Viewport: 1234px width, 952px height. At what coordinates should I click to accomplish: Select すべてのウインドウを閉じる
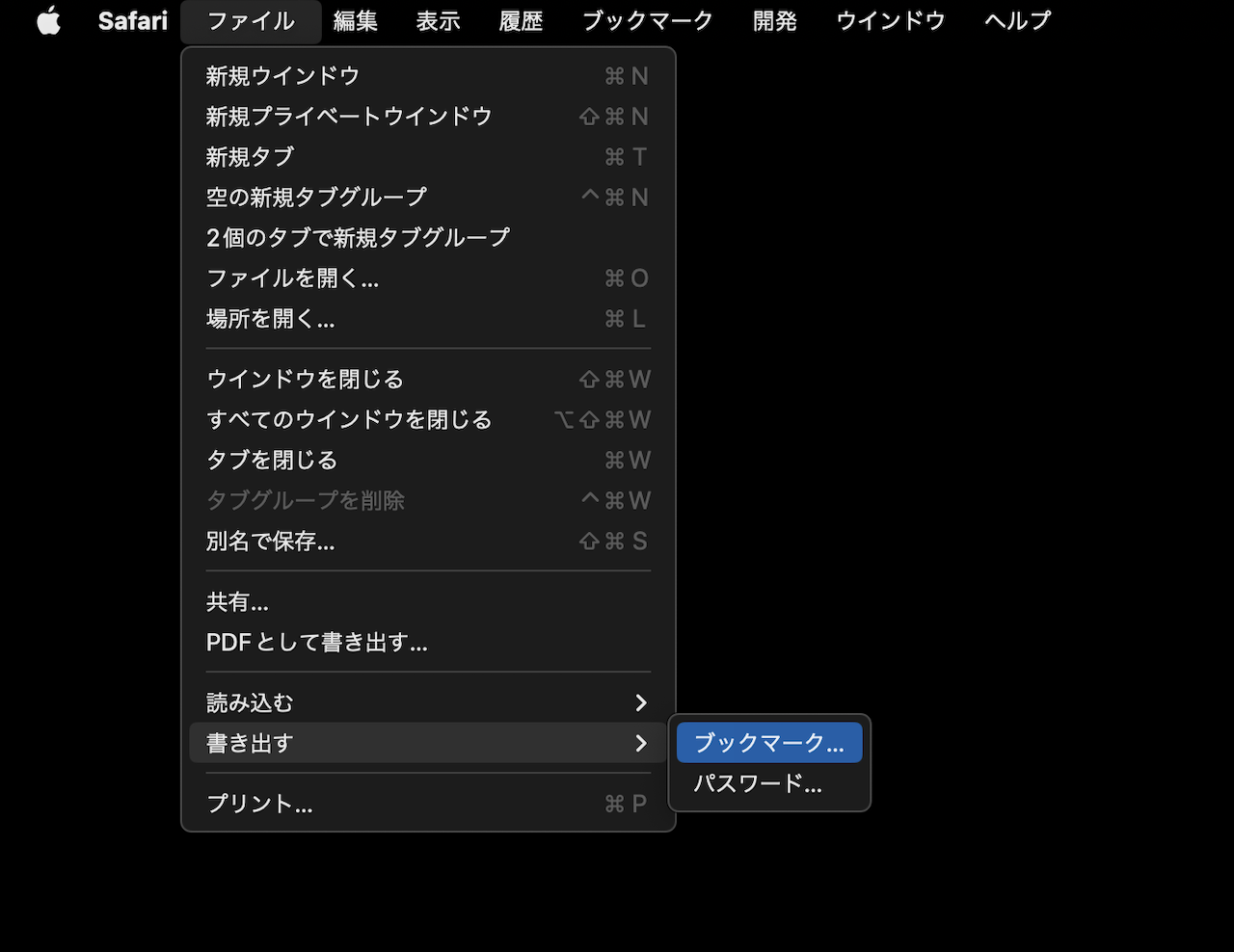pos(428,420)
